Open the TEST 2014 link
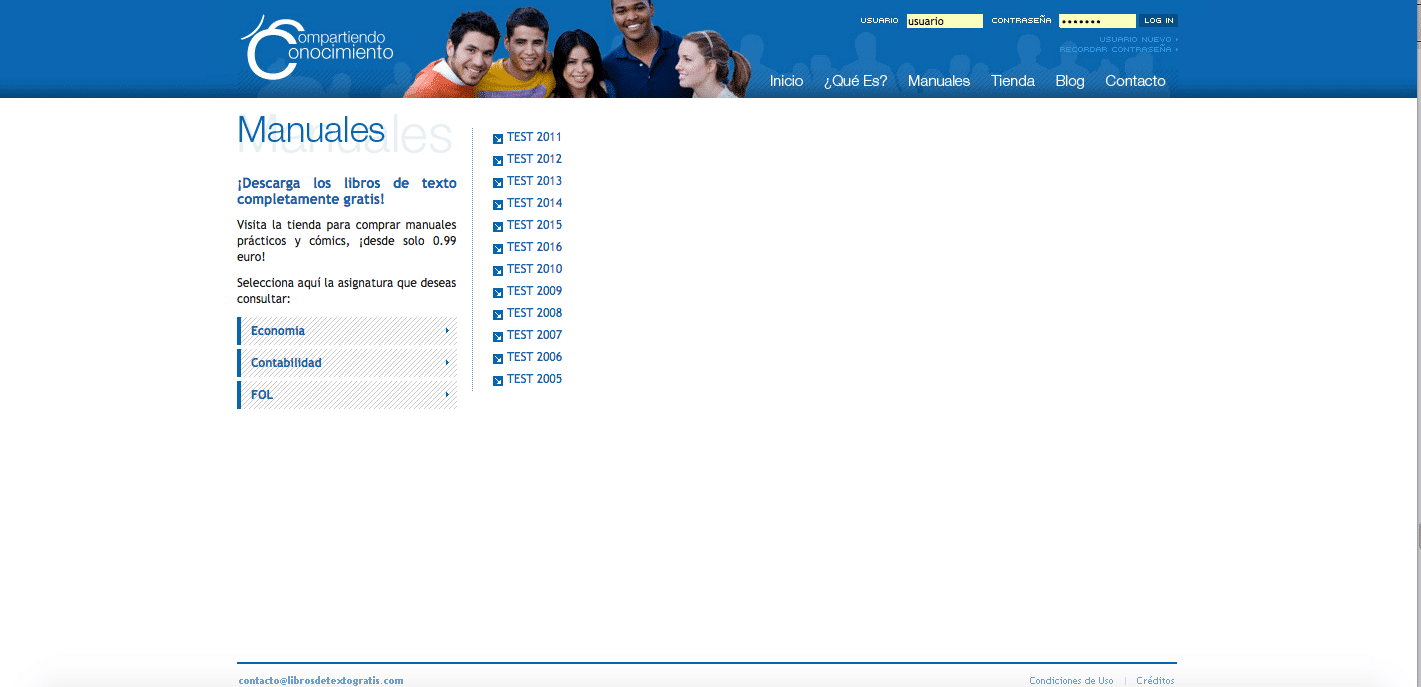This screenshot has width=1421, height=687. [x=534, y=203]
